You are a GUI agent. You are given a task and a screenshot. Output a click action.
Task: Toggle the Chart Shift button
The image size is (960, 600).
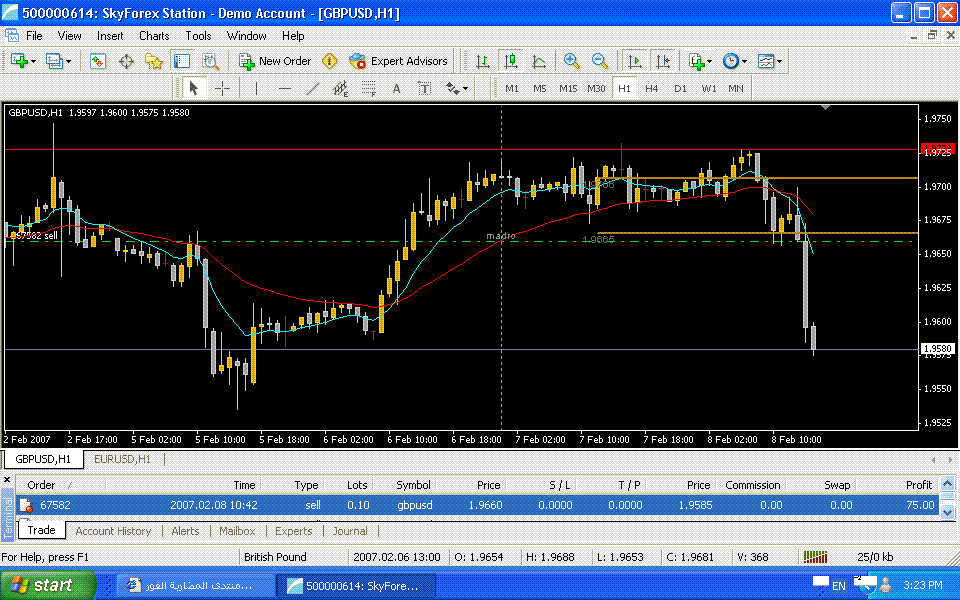[662, 61]
